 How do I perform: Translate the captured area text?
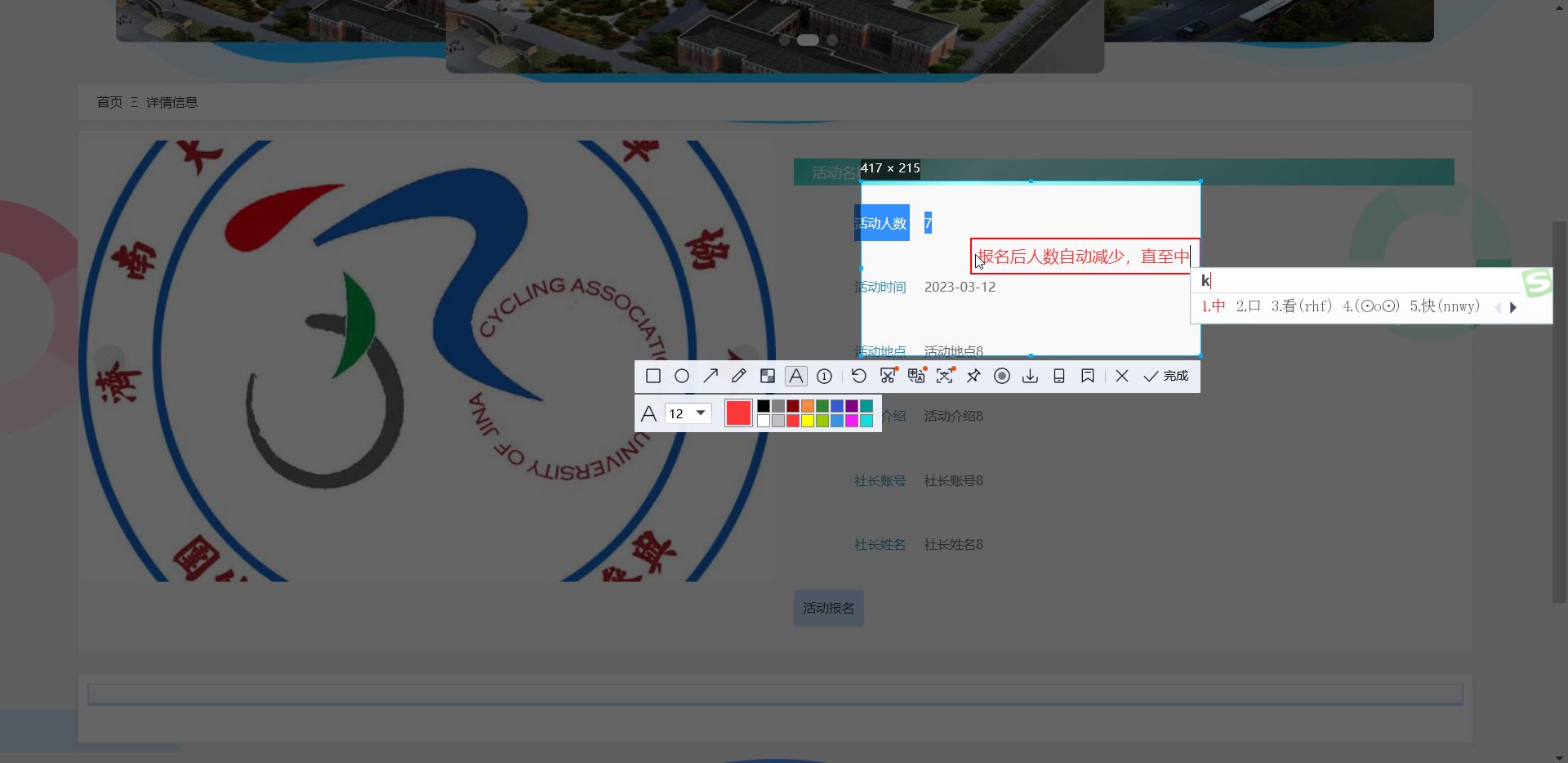coord(916,376)
